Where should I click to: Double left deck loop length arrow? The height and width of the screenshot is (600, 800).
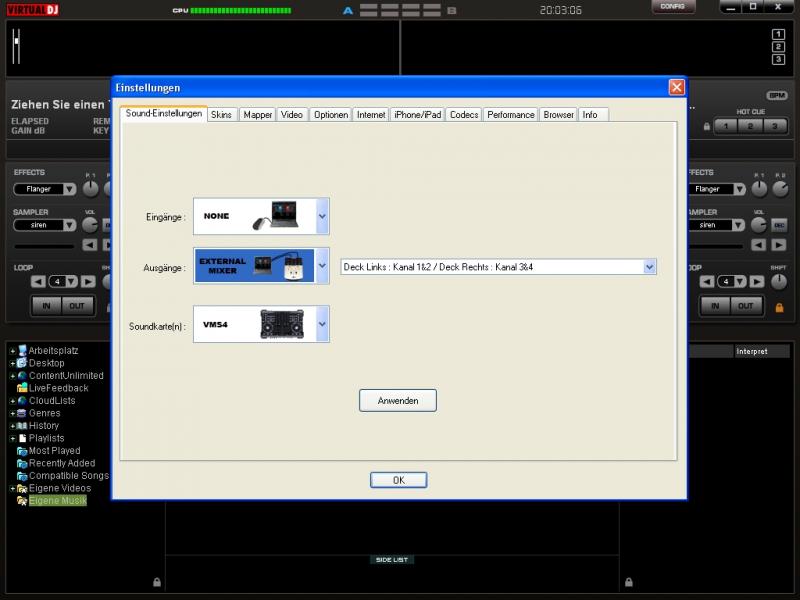pyautogui.click(x=88, y=282)
